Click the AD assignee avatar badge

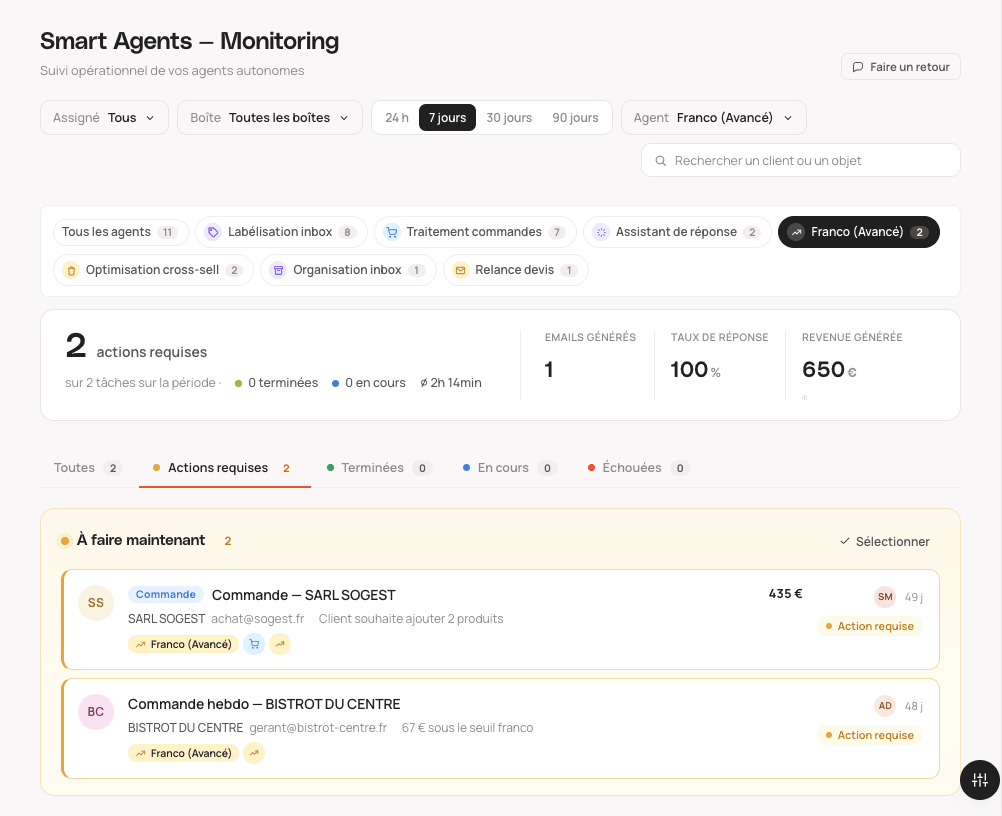pos(885,706)
